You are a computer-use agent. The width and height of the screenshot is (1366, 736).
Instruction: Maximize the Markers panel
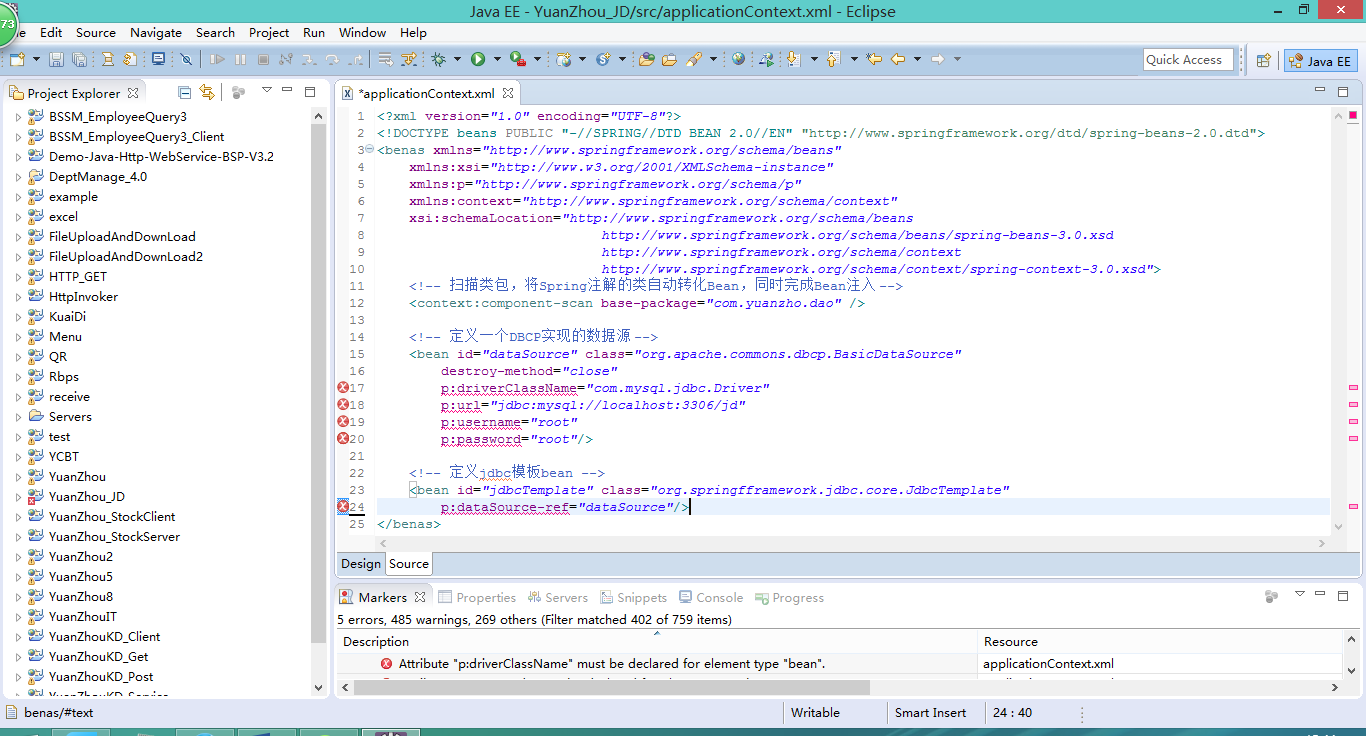pos(1345,595)
